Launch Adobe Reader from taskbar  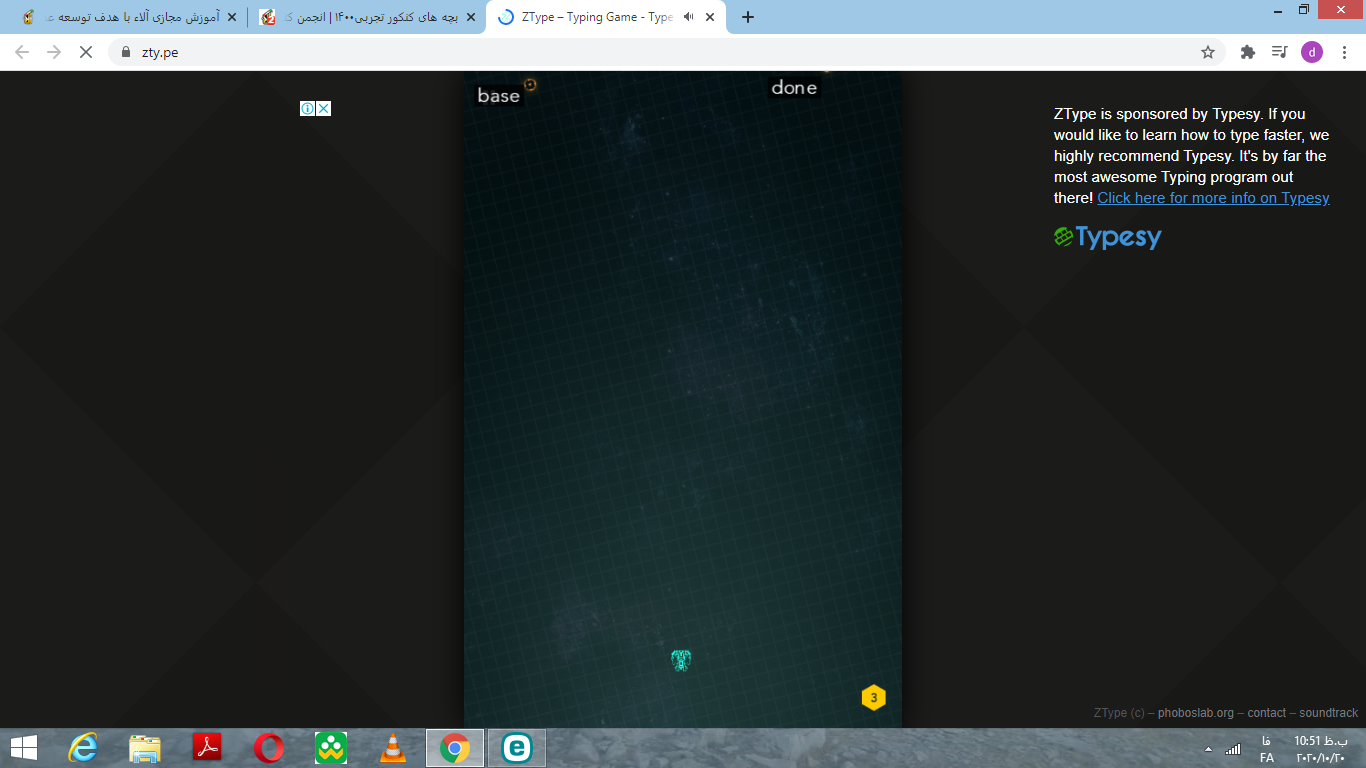207,748
